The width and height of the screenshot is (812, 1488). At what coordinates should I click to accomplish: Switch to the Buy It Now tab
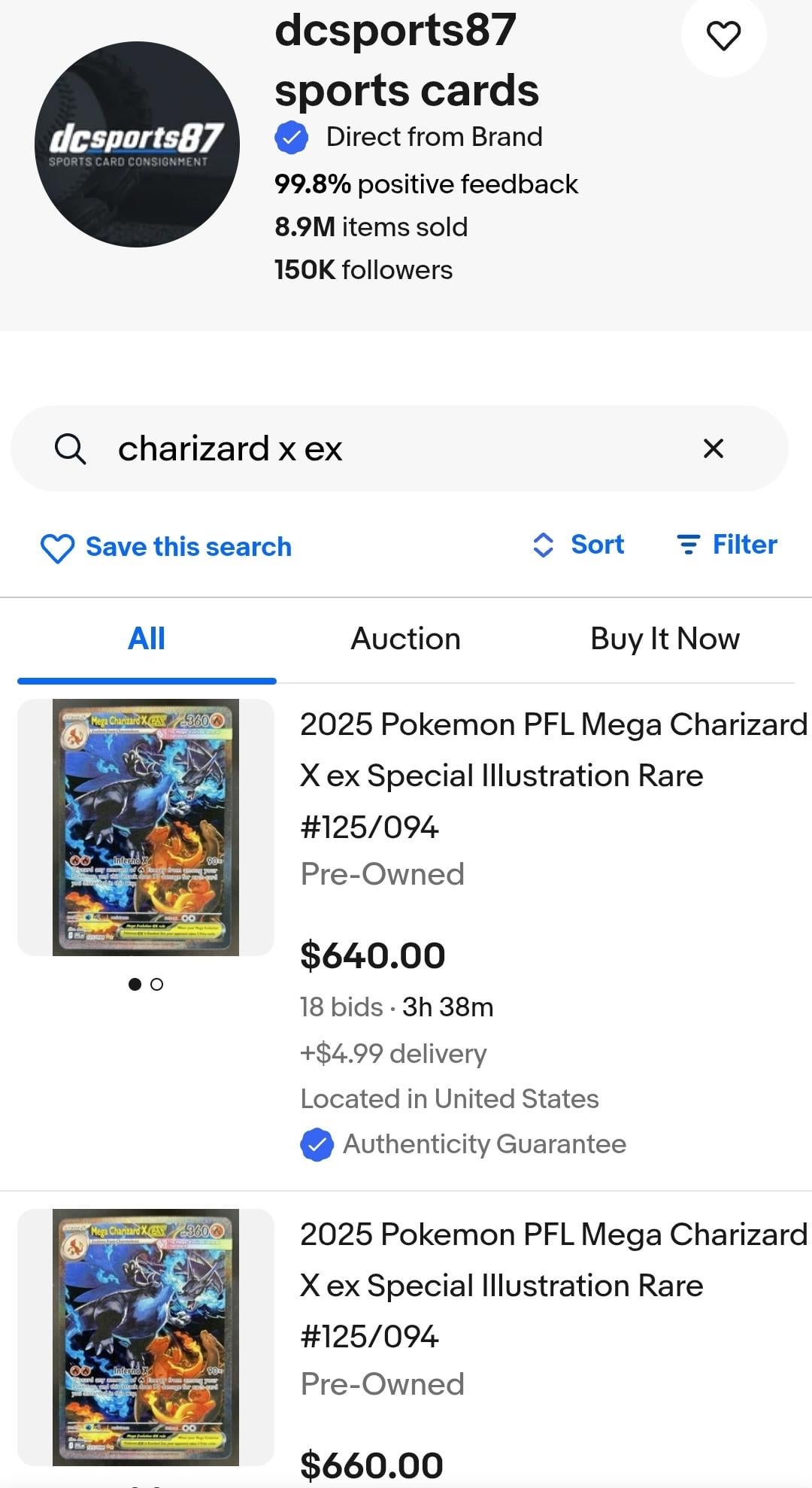(665, 639)
